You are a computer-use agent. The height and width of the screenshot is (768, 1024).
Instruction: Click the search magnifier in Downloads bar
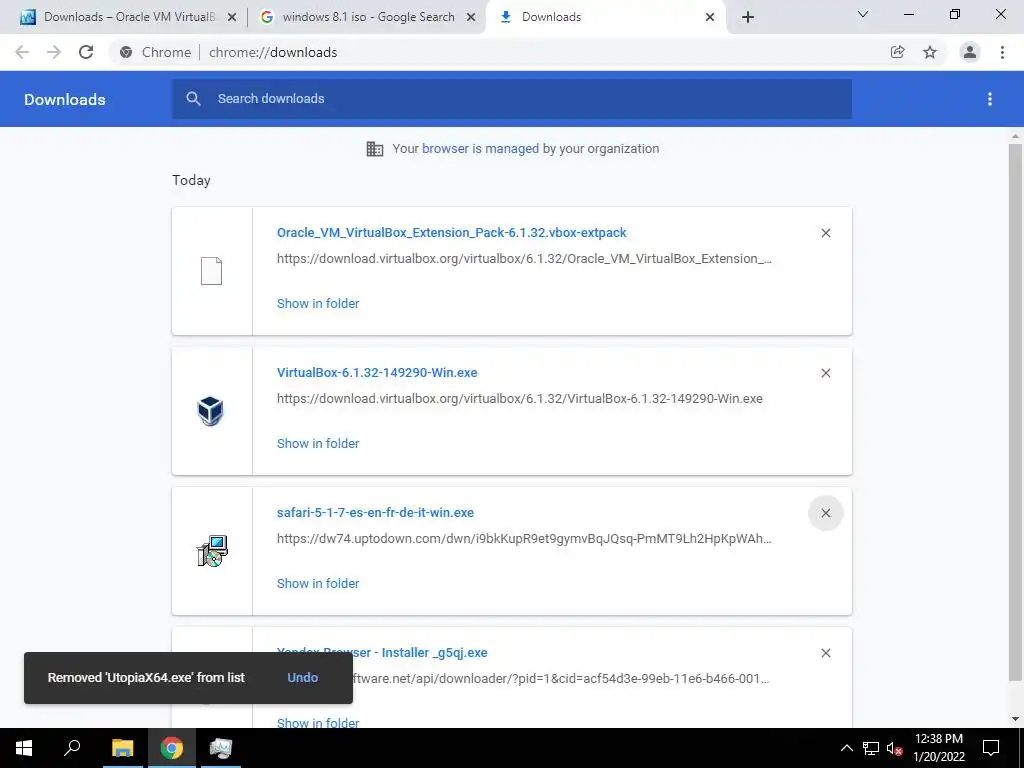tap(193, 99)
